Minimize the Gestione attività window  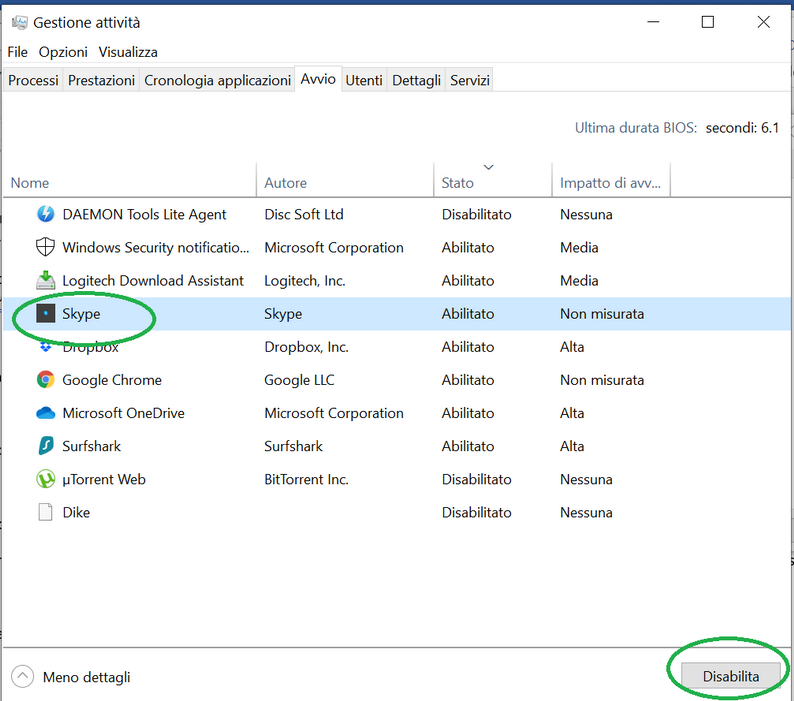pos(653,22)
